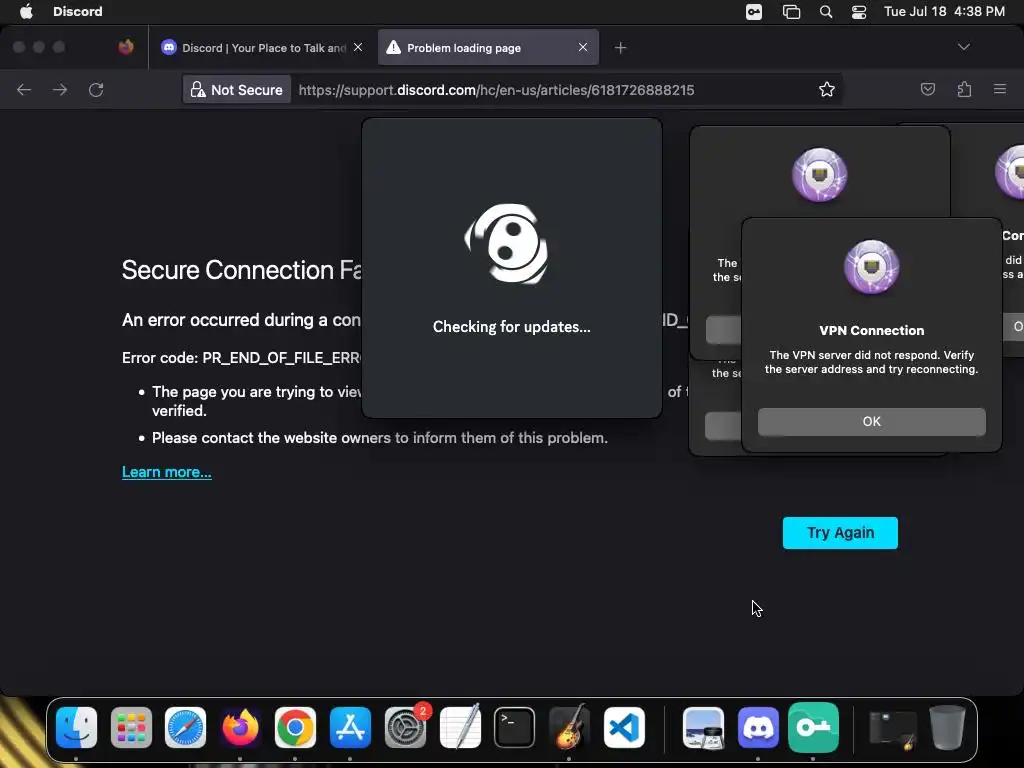Bookmark this page with the star

[826, 89]
